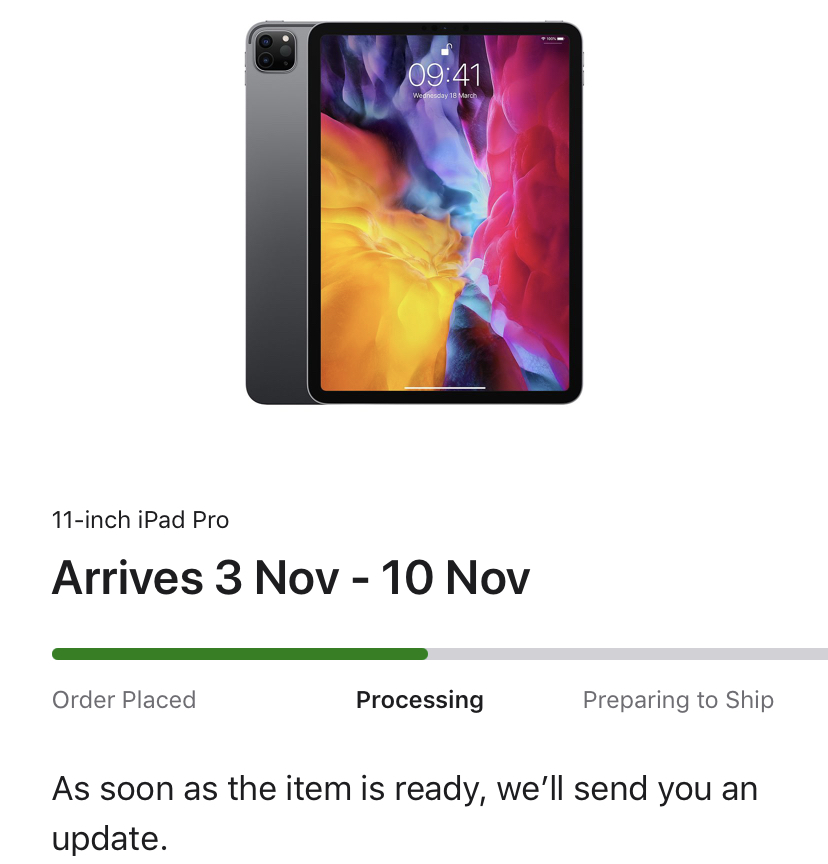Click the battery icon on iPad display
Image resolution: width=828 pixels, height=864 pixels.
pyautogui.click(x=560, y=39)
